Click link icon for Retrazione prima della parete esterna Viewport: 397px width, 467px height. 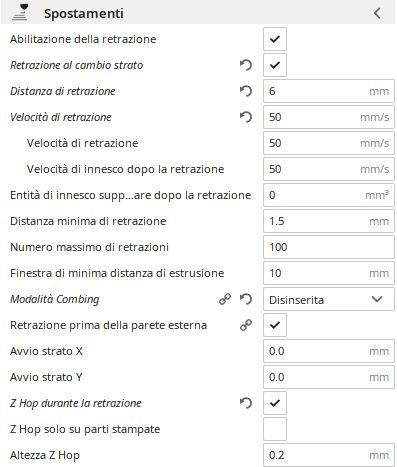246,325
